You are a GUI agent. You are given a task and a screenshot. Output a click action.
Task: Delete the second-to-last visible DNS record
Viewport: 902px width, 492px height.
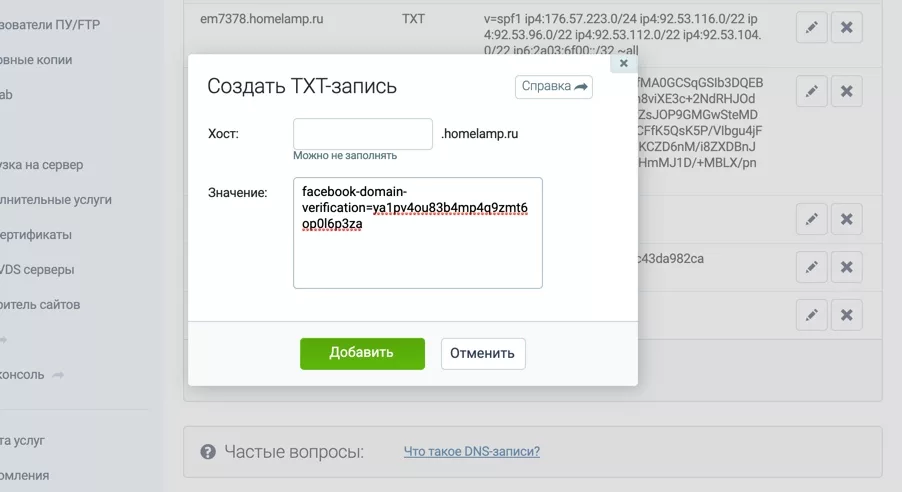pos(846,267)
